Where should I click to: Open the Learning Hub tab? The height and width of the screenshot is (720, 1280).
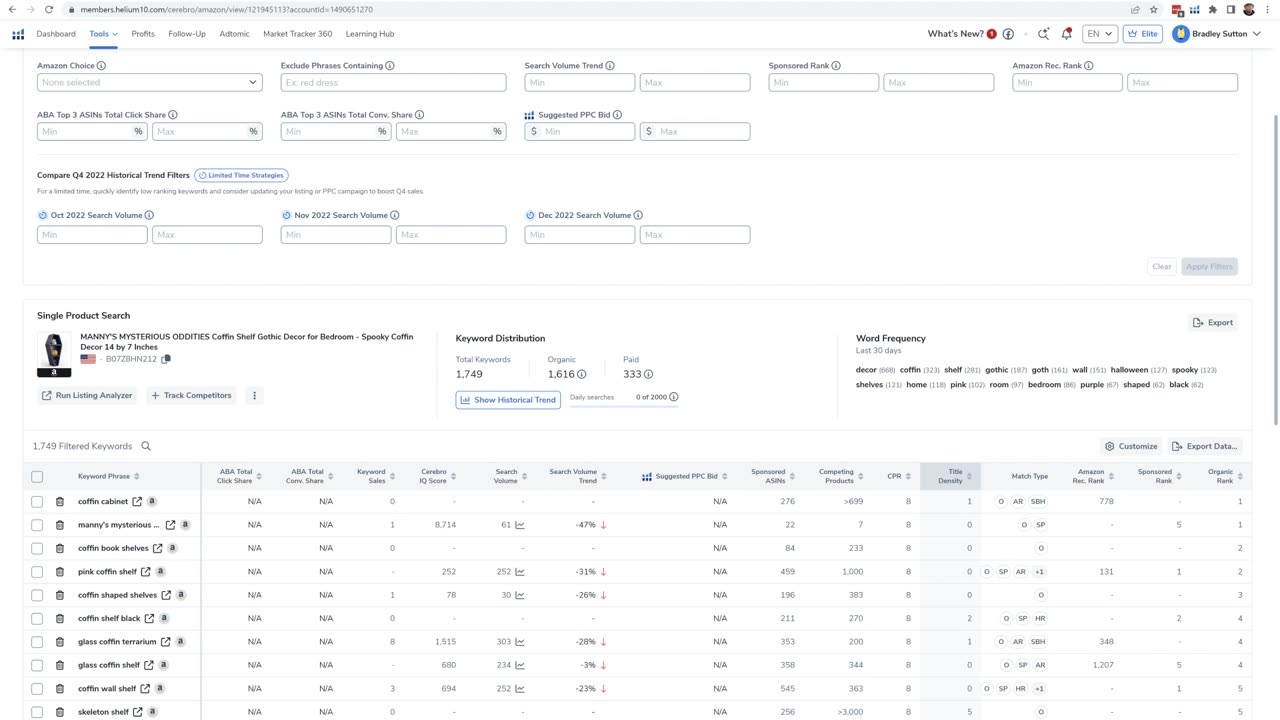click(x=370, y=34)
